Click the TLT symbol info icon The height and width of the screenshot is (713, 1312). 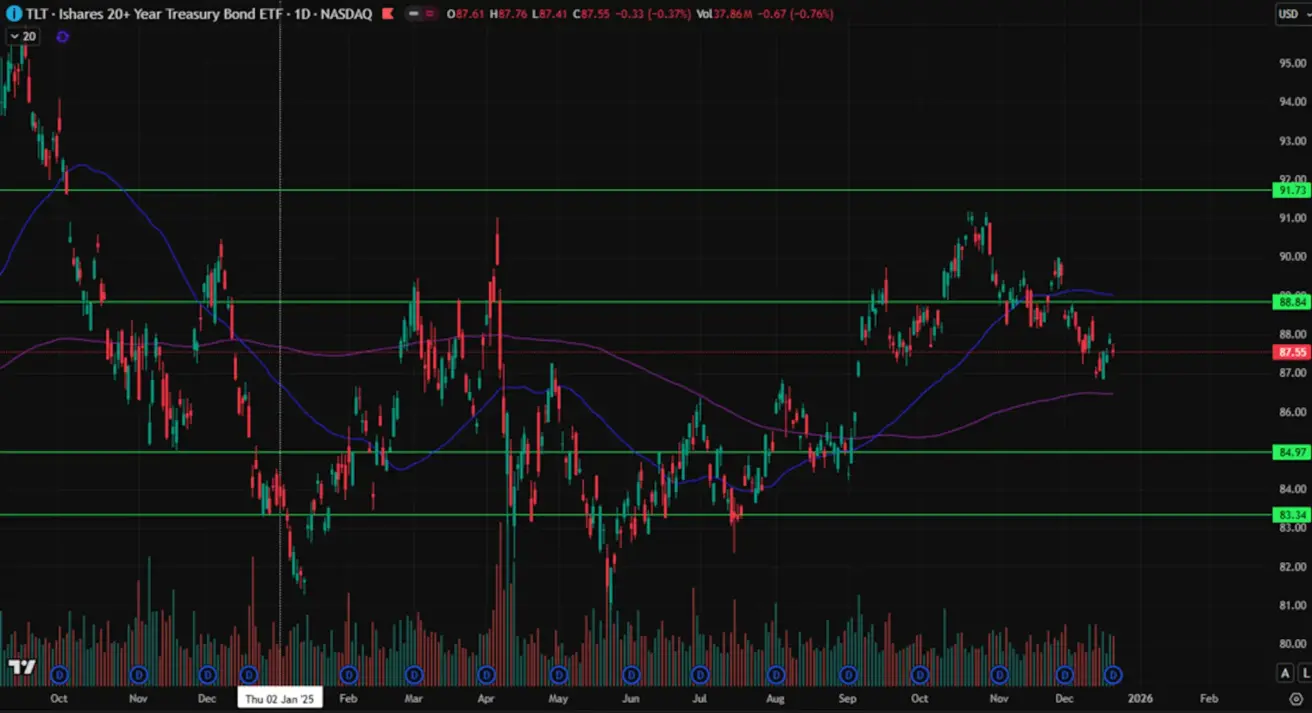click(14, 14)
